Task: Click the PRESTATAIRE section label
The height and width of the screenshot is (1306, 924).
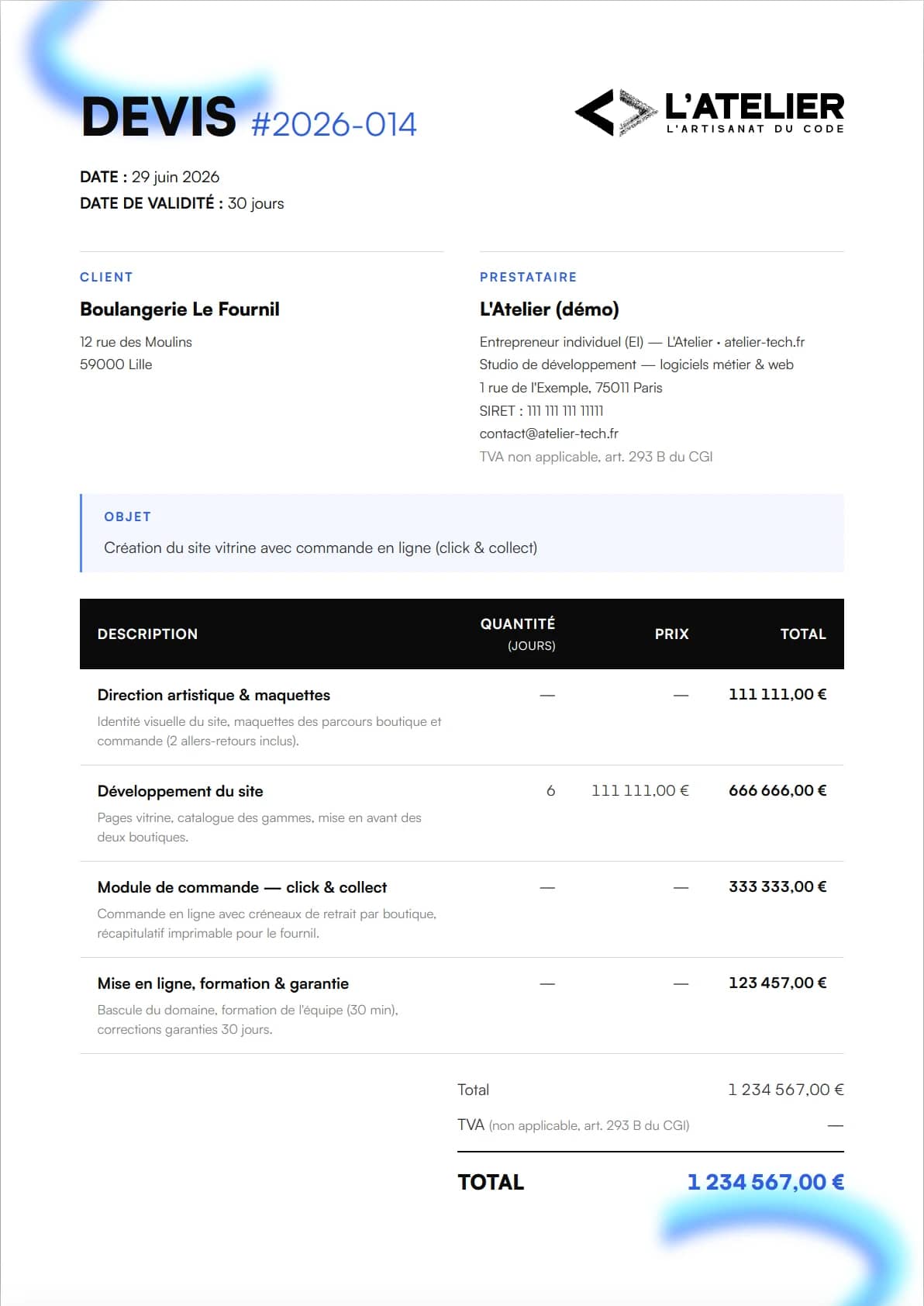Action: point(528,277)
